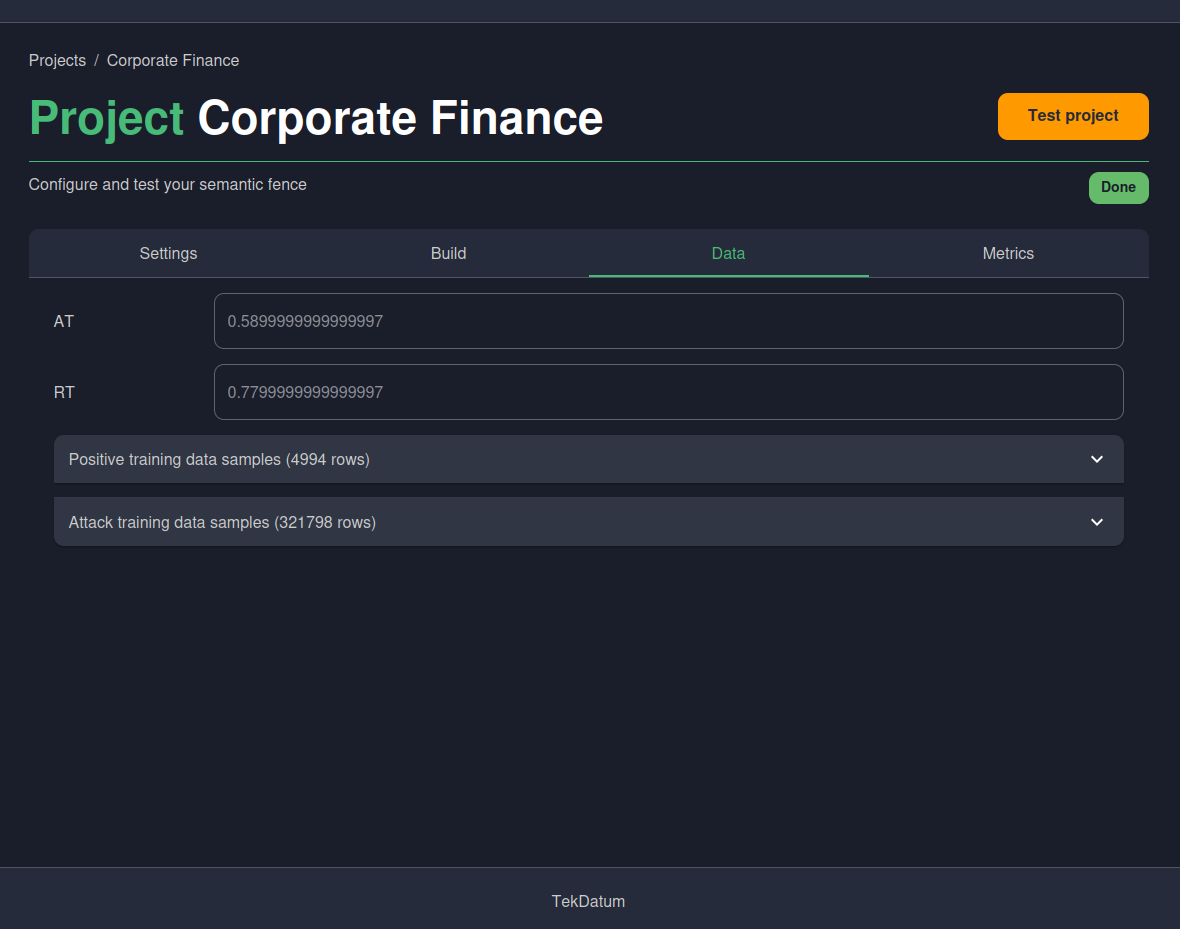The height and width of the screenshot is (930, 1180).
Task: Click the Project Corporate Finance heading
Action: (316, 118)
